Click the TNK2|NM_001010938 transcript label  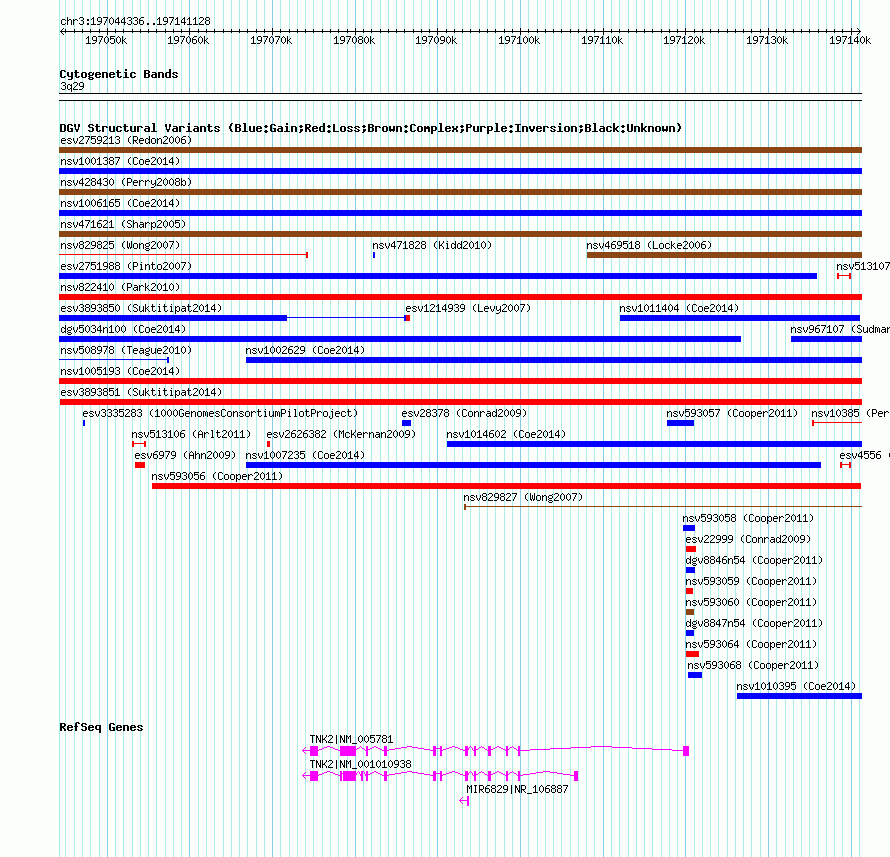(360, 764)
